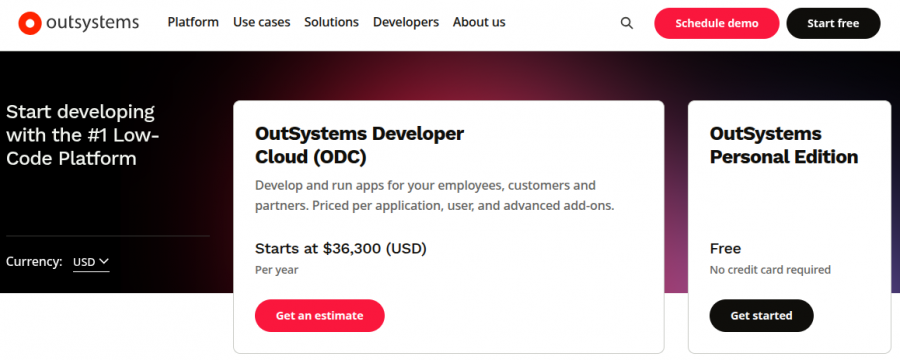Select the 'OutSystems Personal Edition' heading
This screenshot has height=360, width=900.
pyautogui.click(x=784, y=145)
